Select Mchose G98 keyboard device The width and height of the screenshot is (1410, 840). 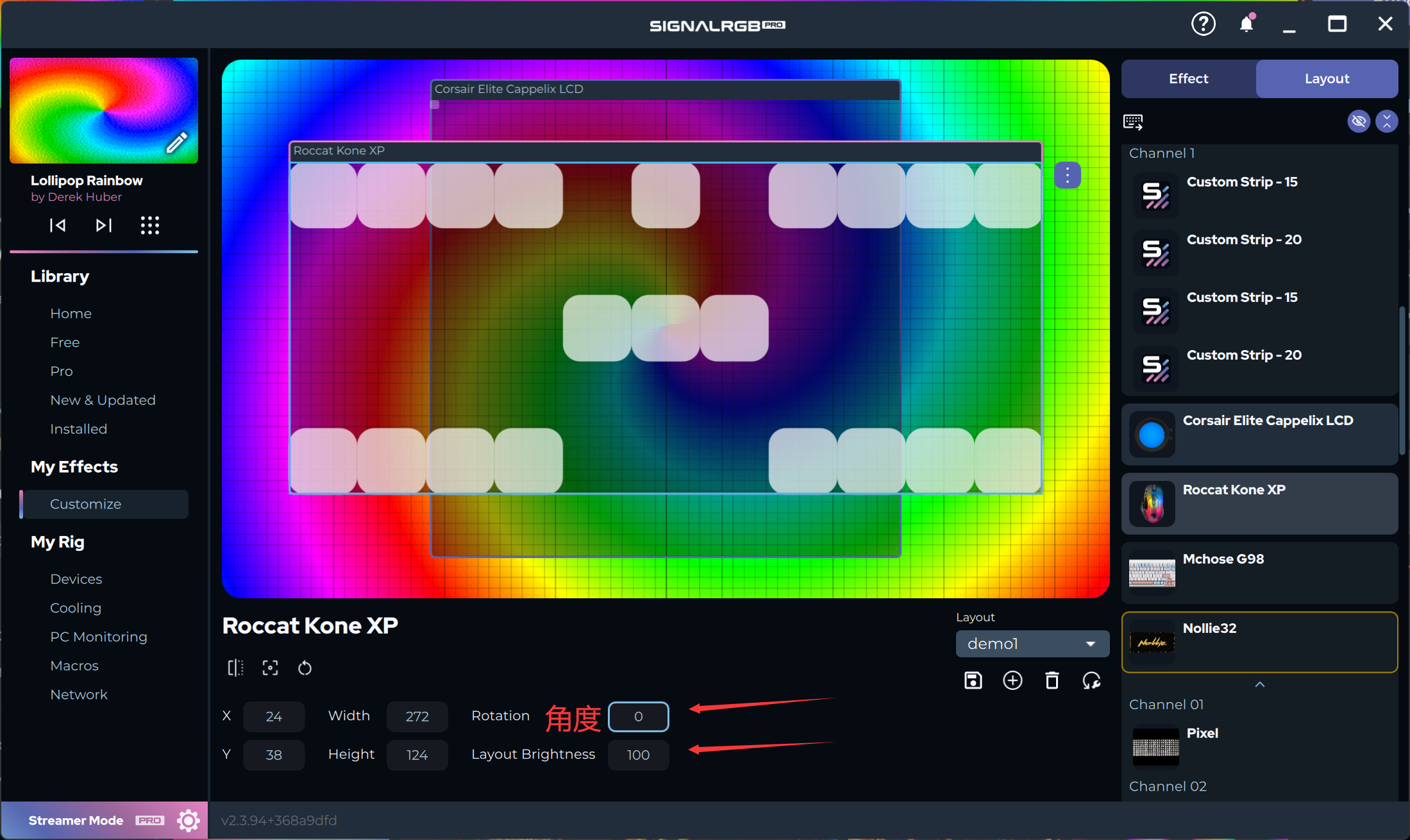pyautogui.click(x=1259, y=573)
